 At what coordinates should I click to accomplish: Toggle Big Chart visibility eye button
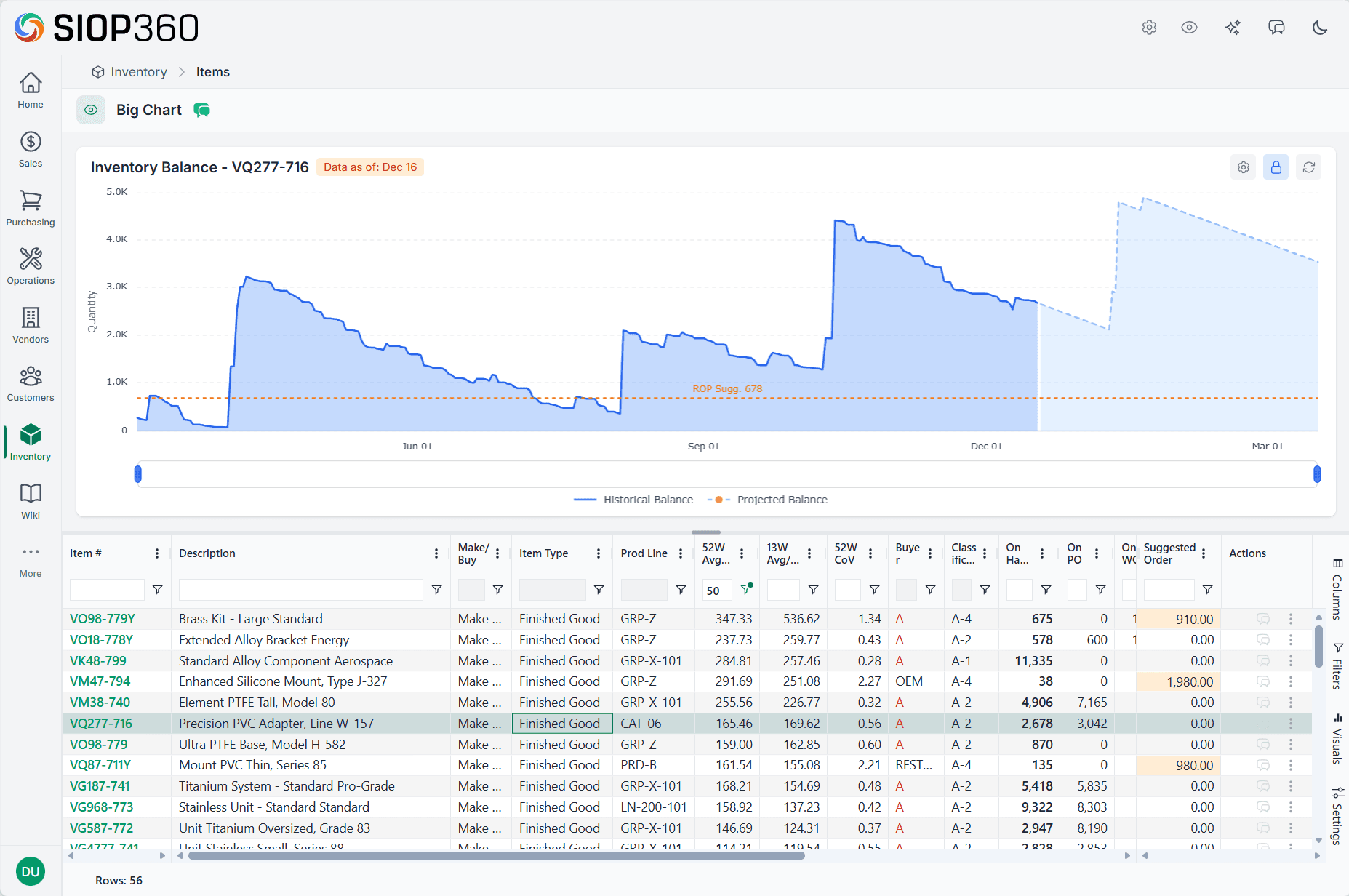click(91, 110)
